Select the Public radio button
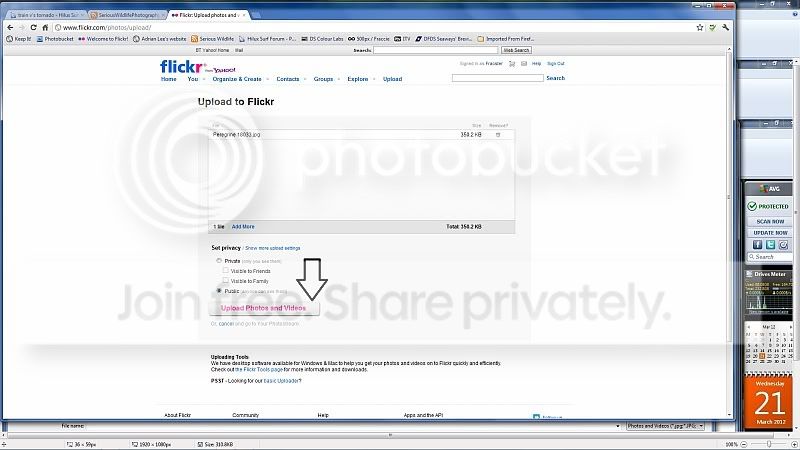 [x=219, y=291]
